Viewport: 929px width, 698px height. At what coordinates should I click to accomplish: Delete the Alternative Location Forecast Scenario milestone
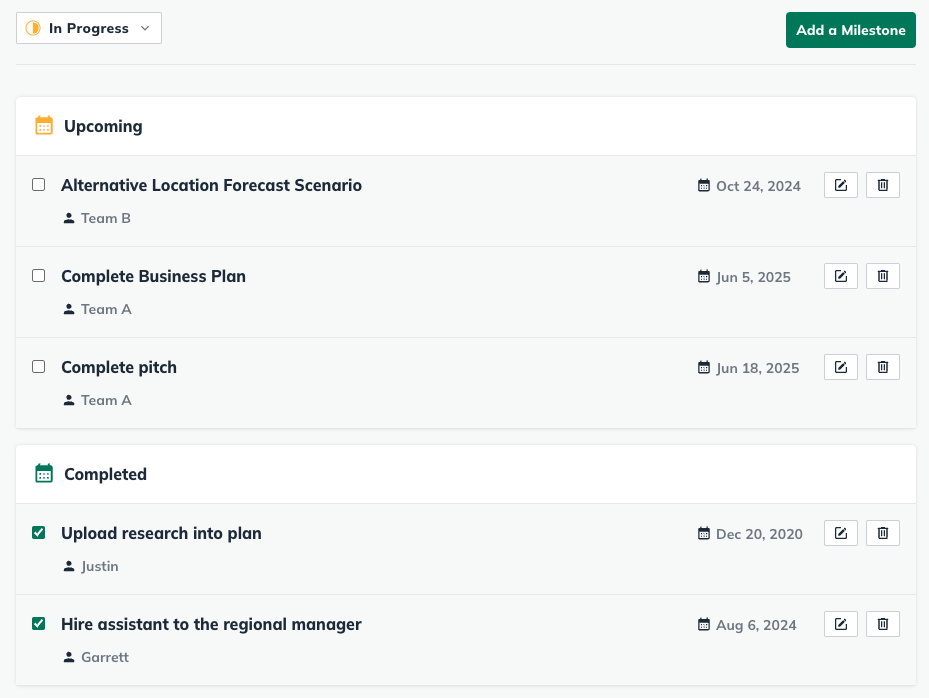click(x=882, y=185)
